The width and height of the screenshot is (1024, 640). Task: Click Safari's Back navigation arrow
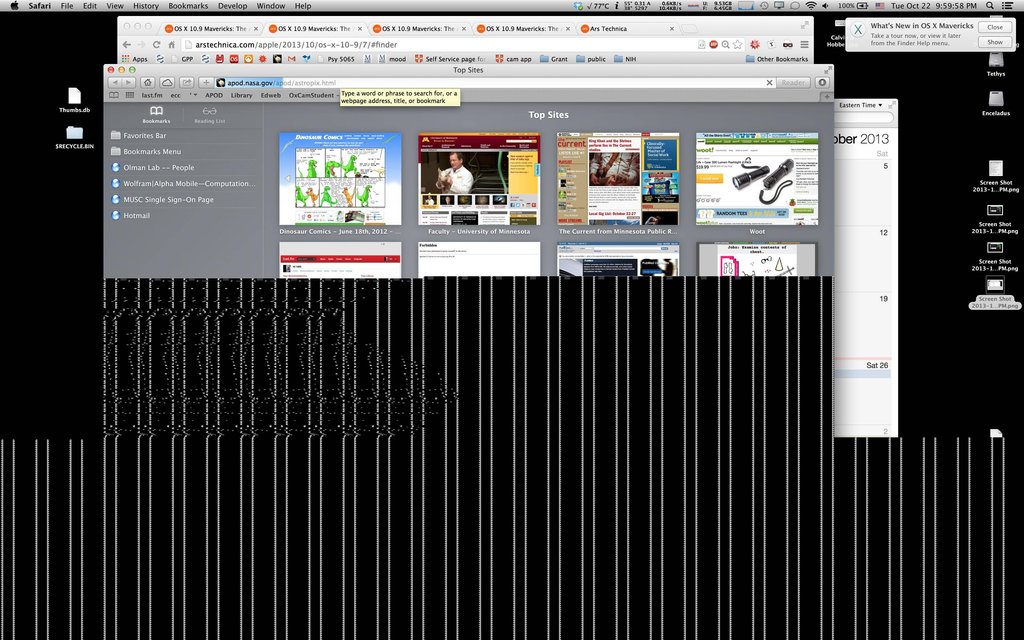(x=115, y=83)
